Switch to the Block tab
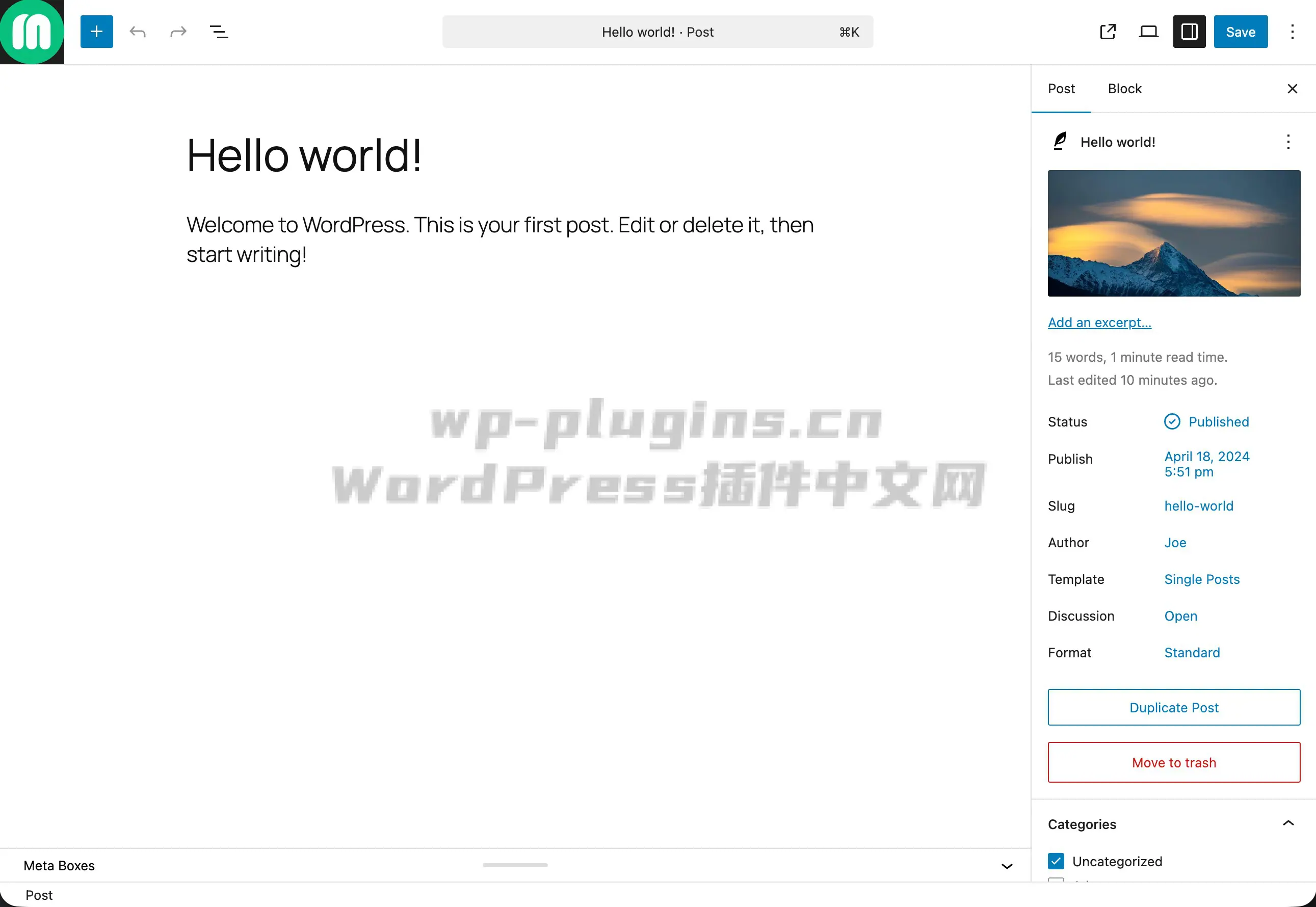Screen dimensions: 1316x907 tap(1124, 89)
